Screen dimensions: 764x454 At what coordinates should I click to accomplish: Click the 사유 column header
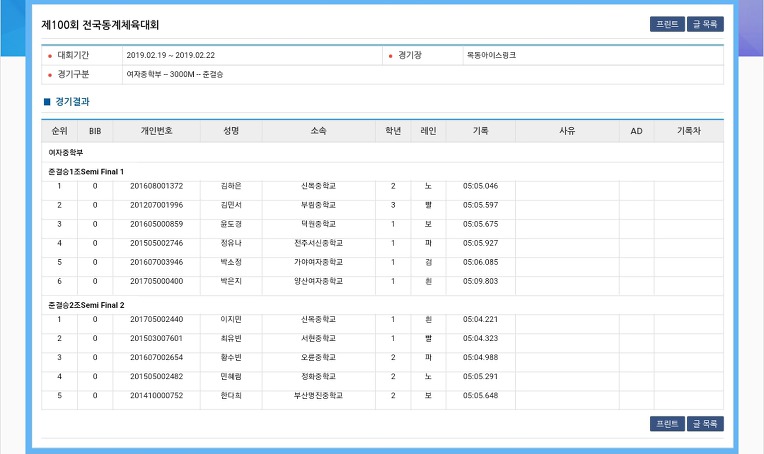(x=567, y=131)
